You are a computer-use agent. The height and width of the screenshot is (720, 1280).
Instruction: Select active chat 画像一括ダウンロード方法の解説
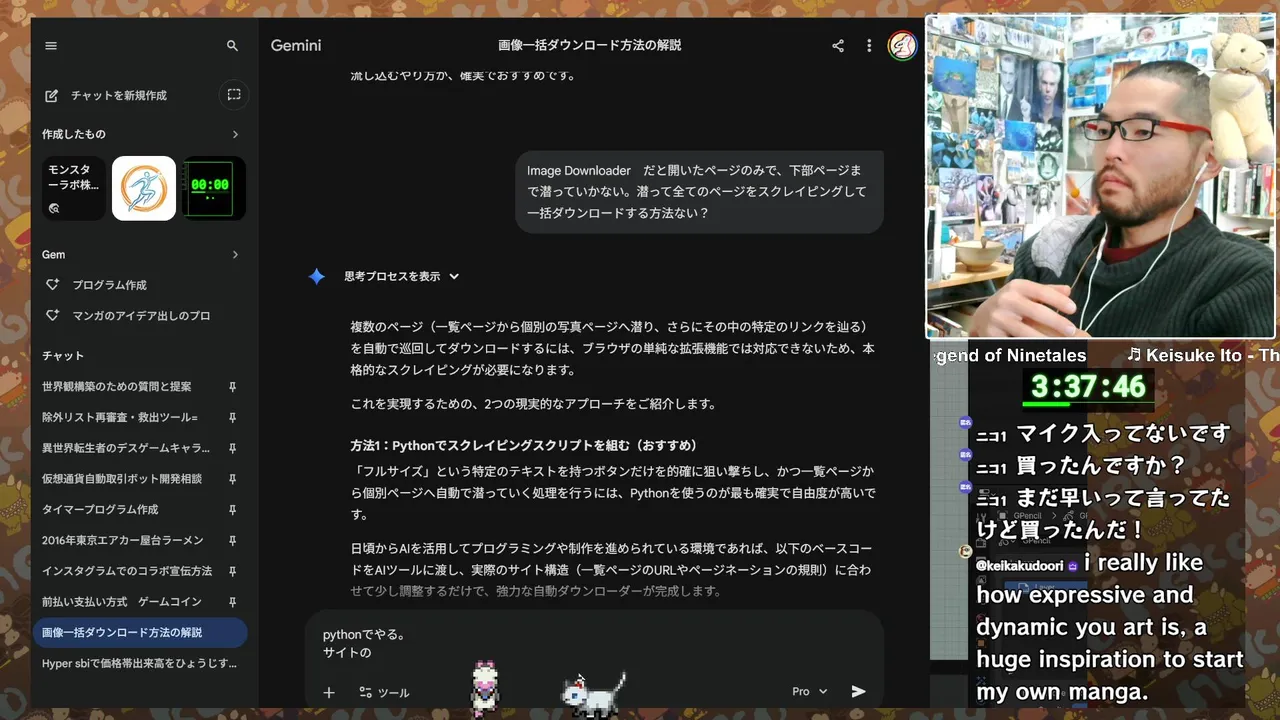pyautogui.click(x=140, y=633)
